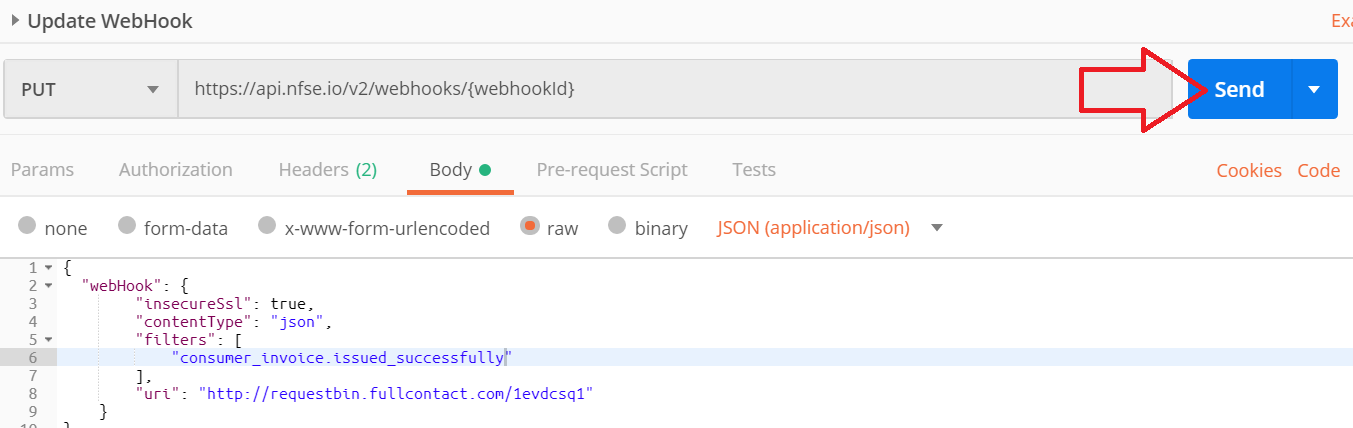Select x-www-form-urlencoded body type

pos(267,227)
